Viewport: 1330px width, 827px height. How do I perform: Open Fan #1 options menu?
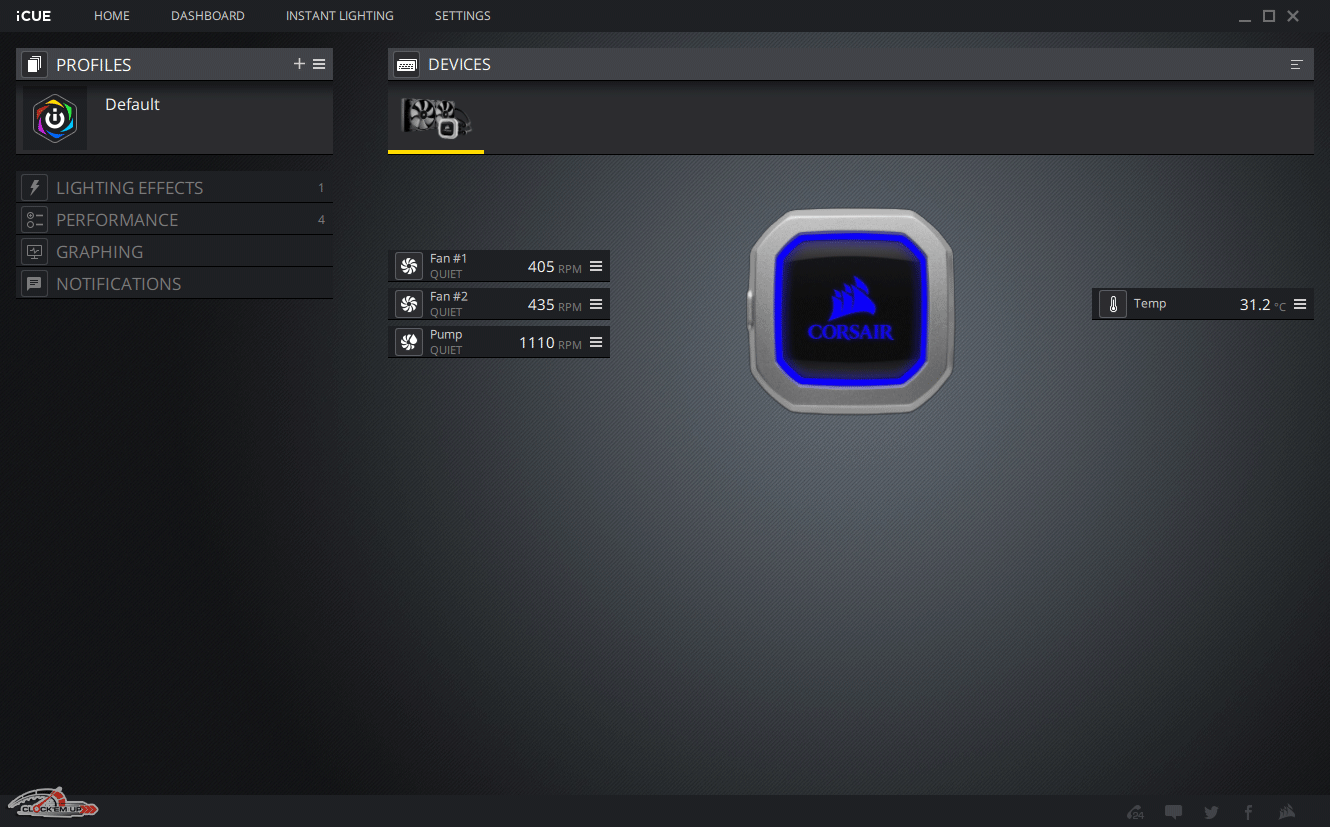[596, 266]
